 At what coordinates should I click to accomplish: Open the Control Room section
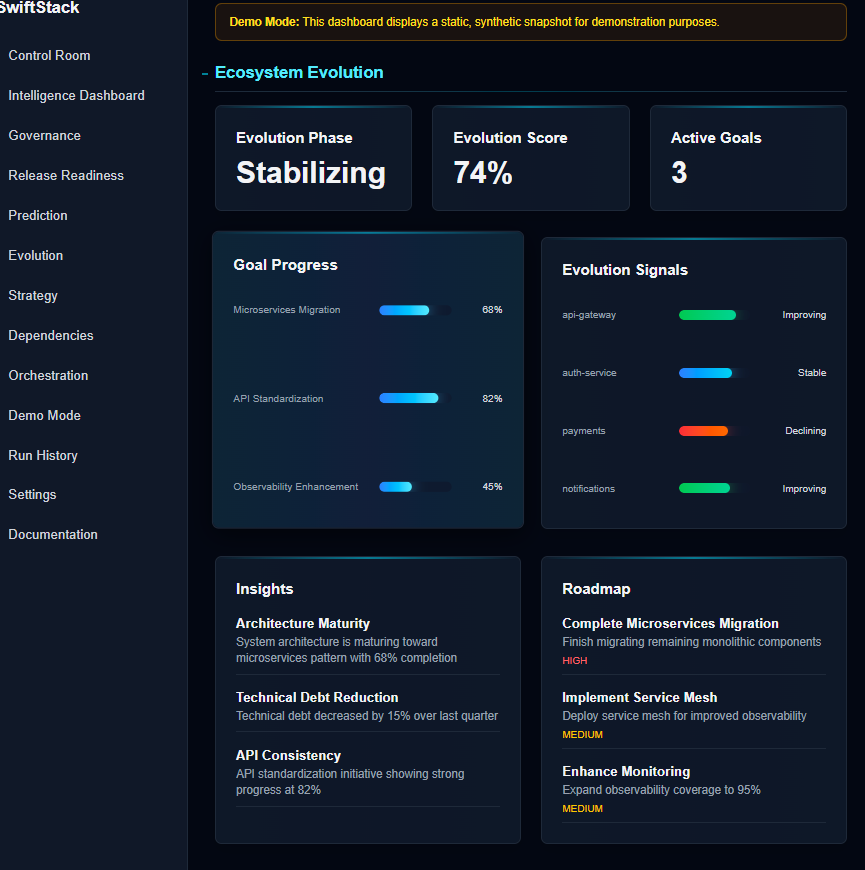[x=49, y=55]
